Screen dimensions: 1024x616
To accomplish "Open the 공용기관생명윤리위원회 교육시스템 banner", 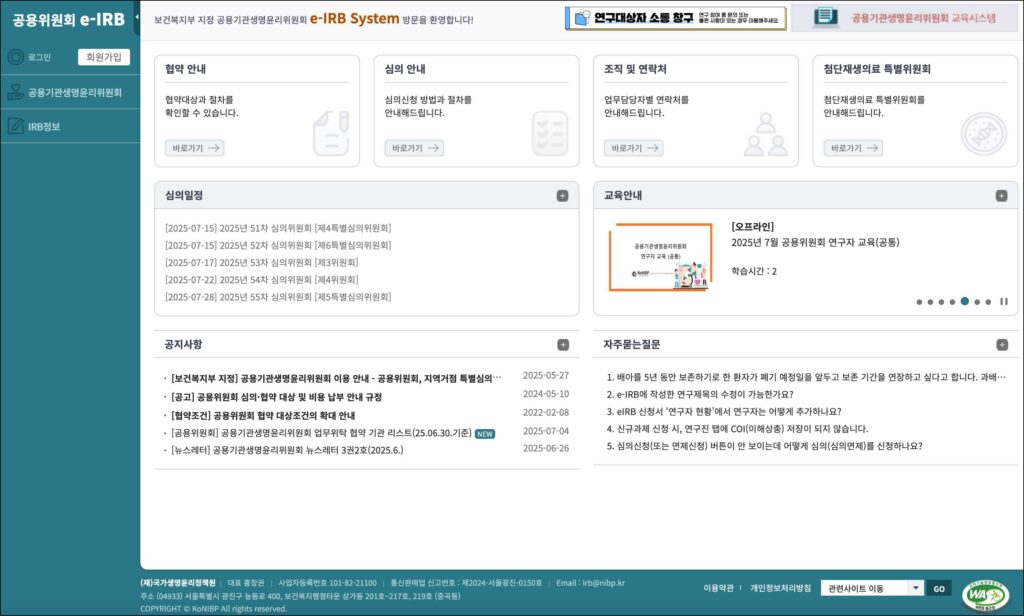I will [x=904, y=18].
